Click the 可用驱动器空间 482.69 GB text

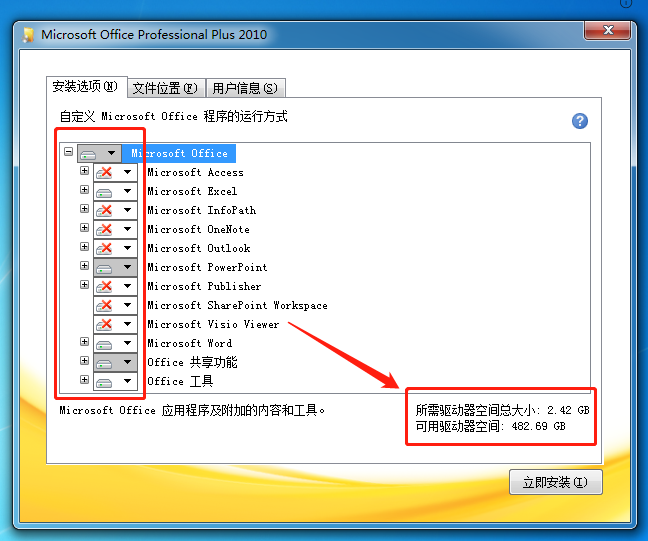tap(491, 426)
